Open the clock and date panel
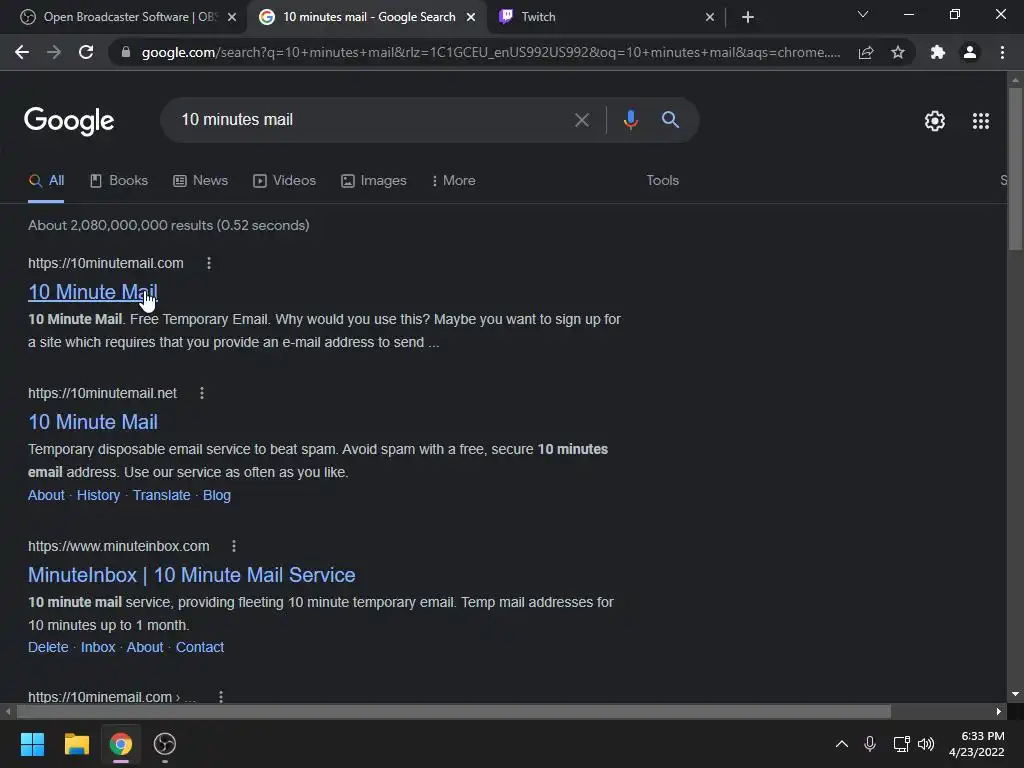Screen dimensions: 1024x768 (977, 744)
